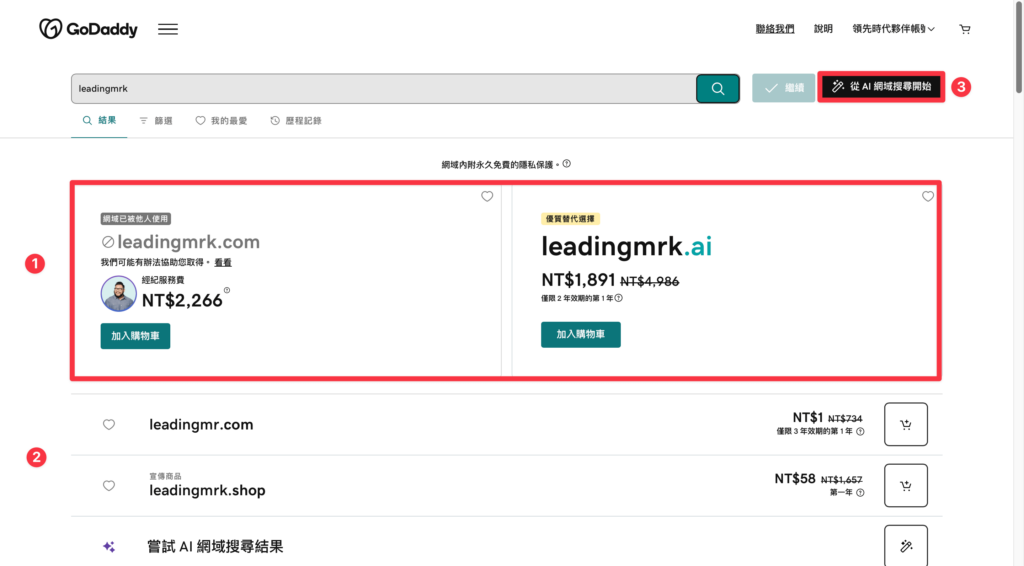Click the 繼續 button

(x=784, y=87)
